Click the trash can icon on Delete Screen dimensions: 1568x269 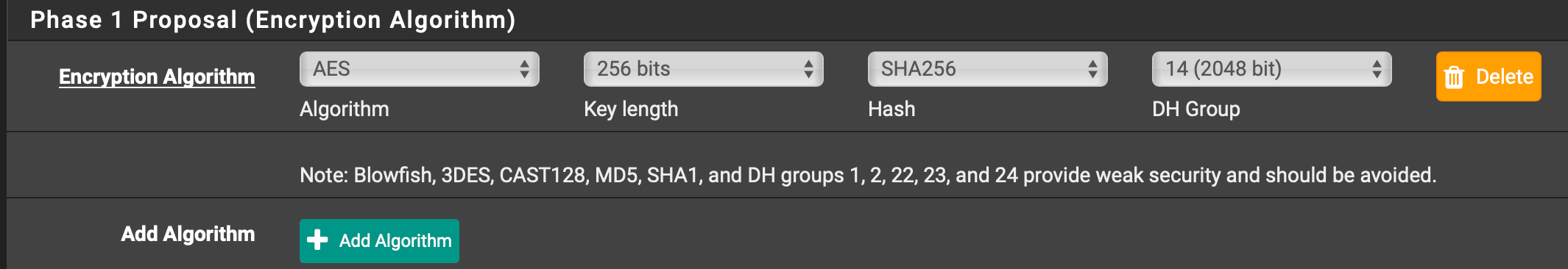[x=1454, y=77]
